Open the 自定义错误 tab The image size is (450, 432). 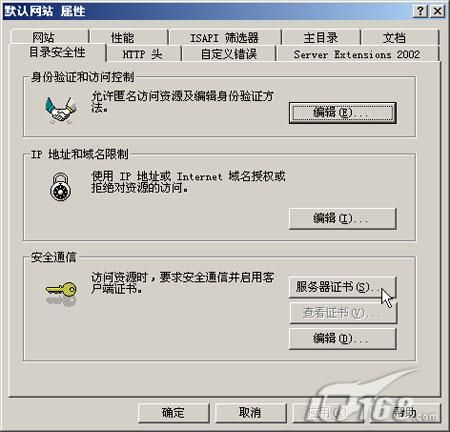pos(229,54)
